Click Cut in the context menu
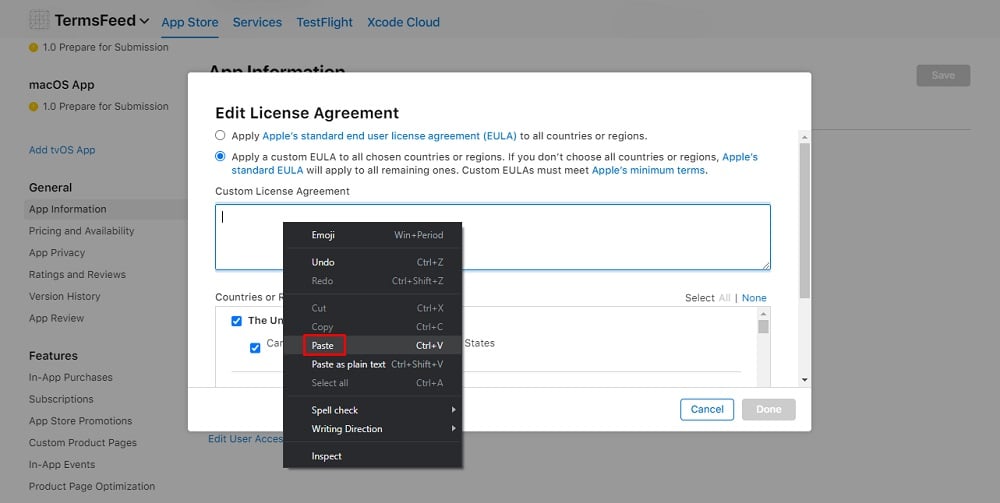The image size is (1000, 503). pyautogui.click(x=372, y=308)
